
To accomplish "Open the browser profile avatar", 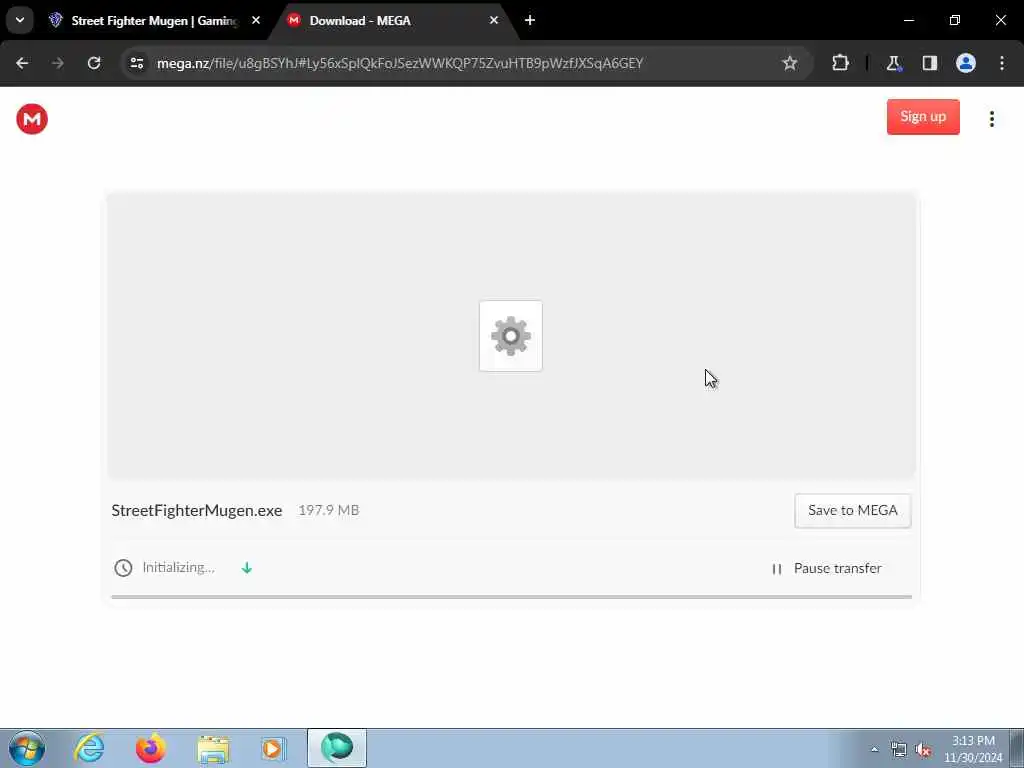I will point(966,63).
